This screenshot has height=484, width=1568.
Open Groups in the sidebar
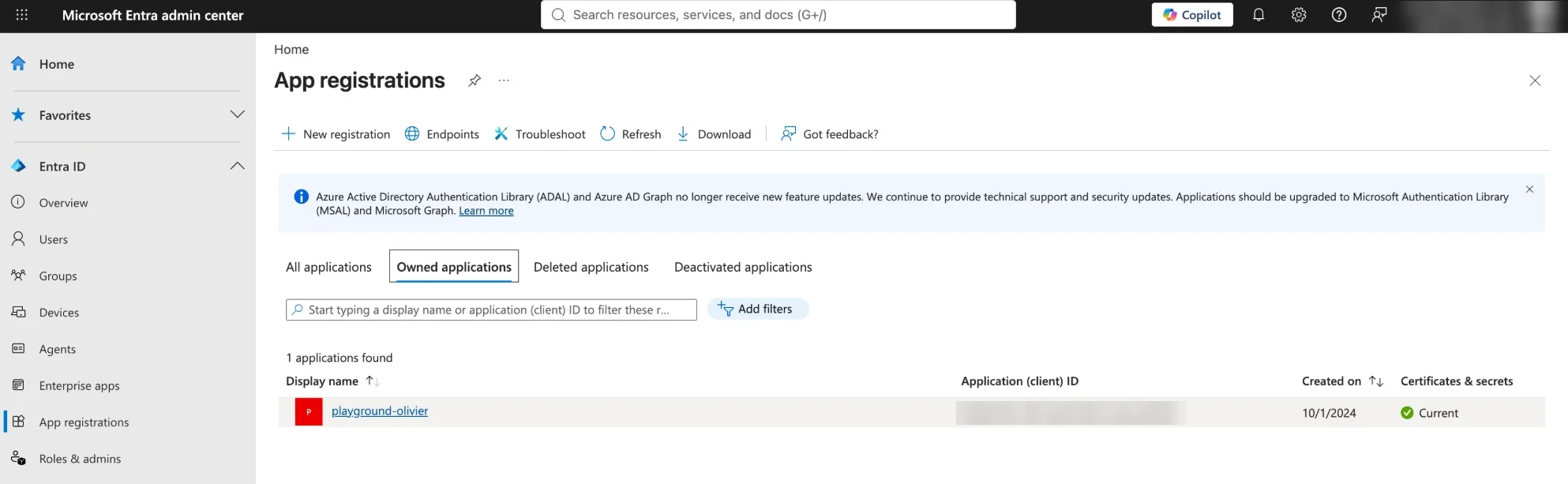58,276
